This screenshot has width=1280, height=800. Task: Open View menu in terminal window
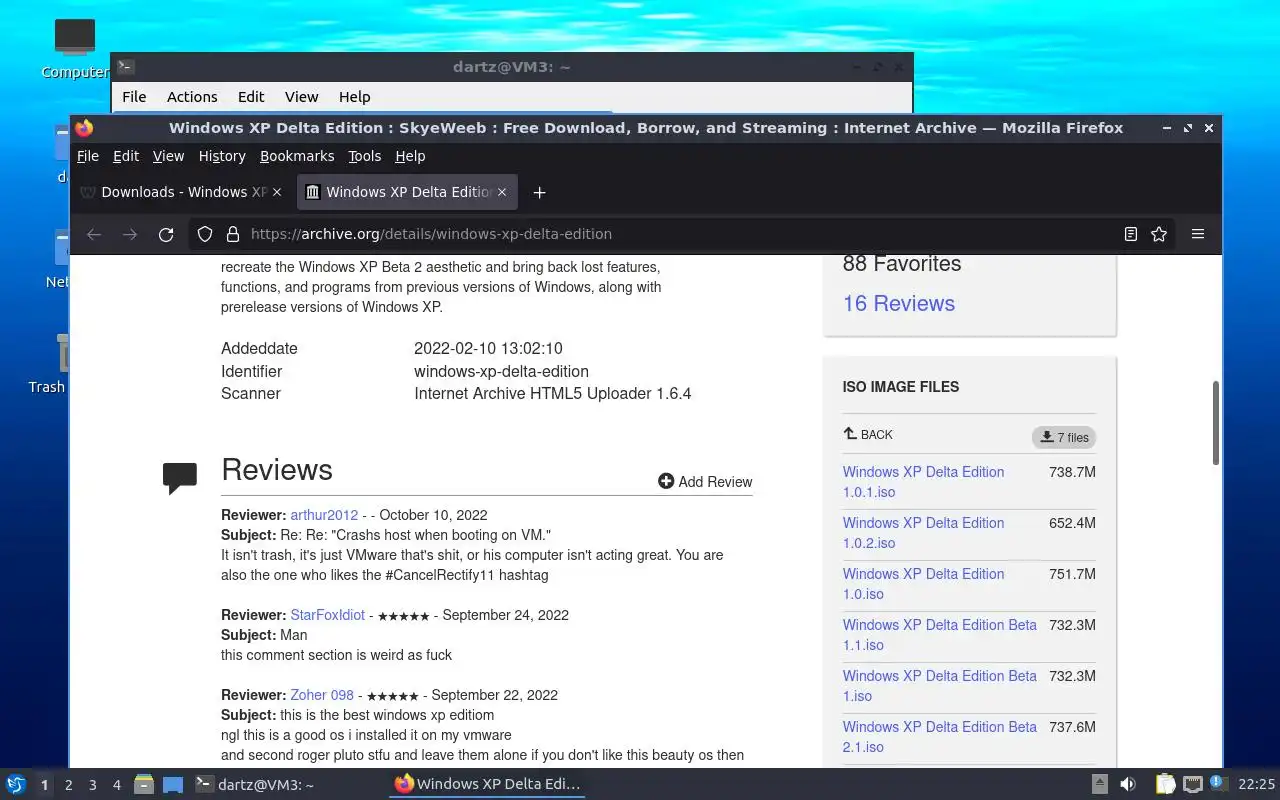[301, 97]
